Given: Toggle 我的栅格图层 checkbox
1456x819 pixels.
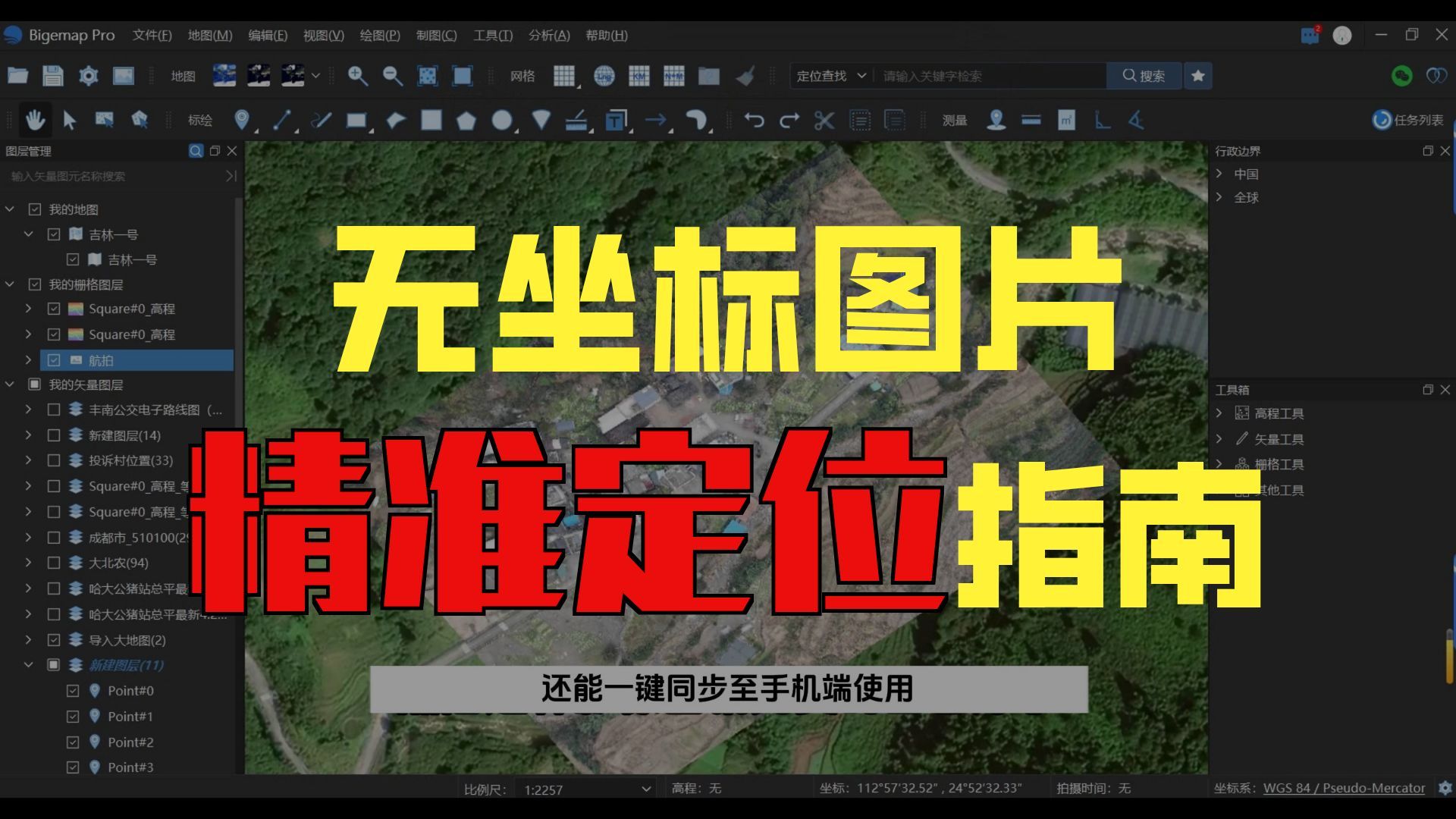Looking at the screenshot, I should (34, 284).
